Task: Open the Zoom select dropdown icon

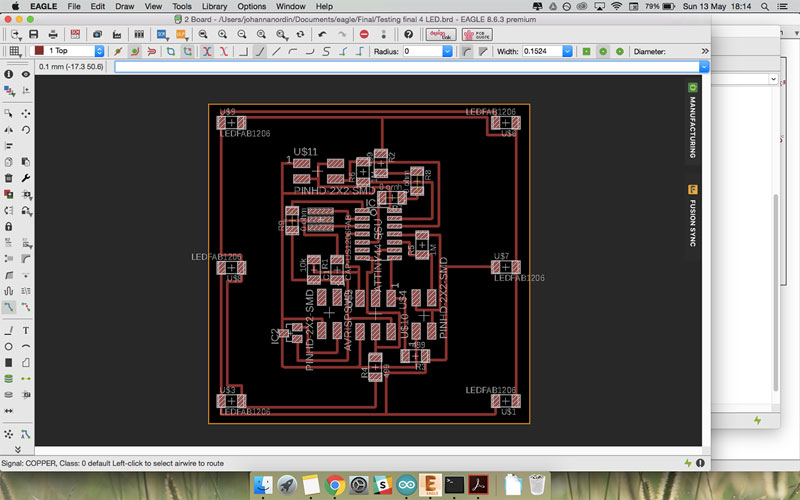Action: pos(282,35)
